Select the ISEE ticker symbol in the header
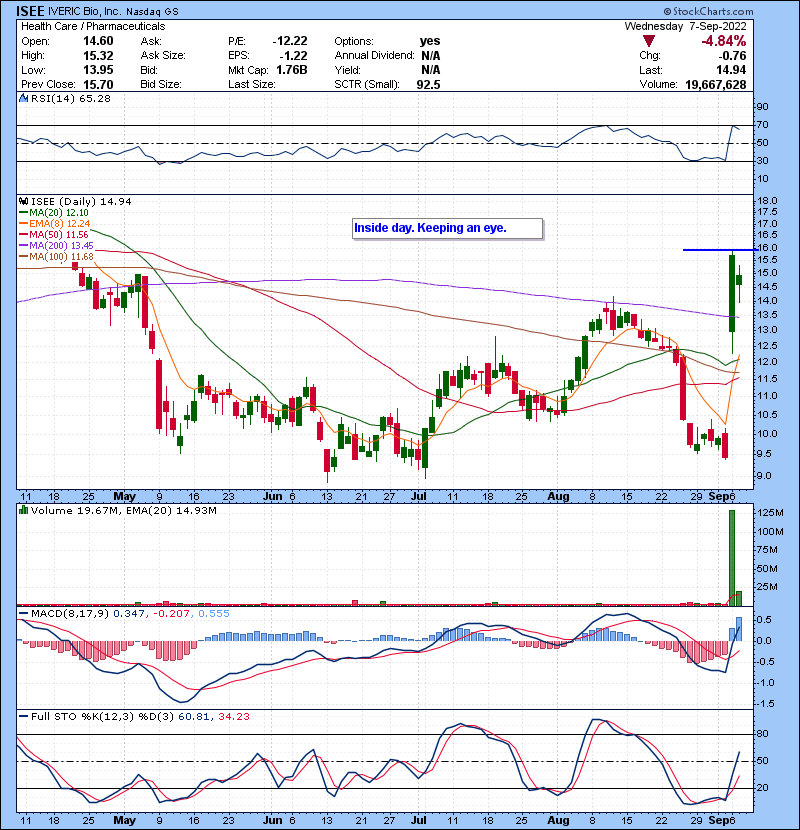Screen dimensions: 800x830 pos(30,11)
